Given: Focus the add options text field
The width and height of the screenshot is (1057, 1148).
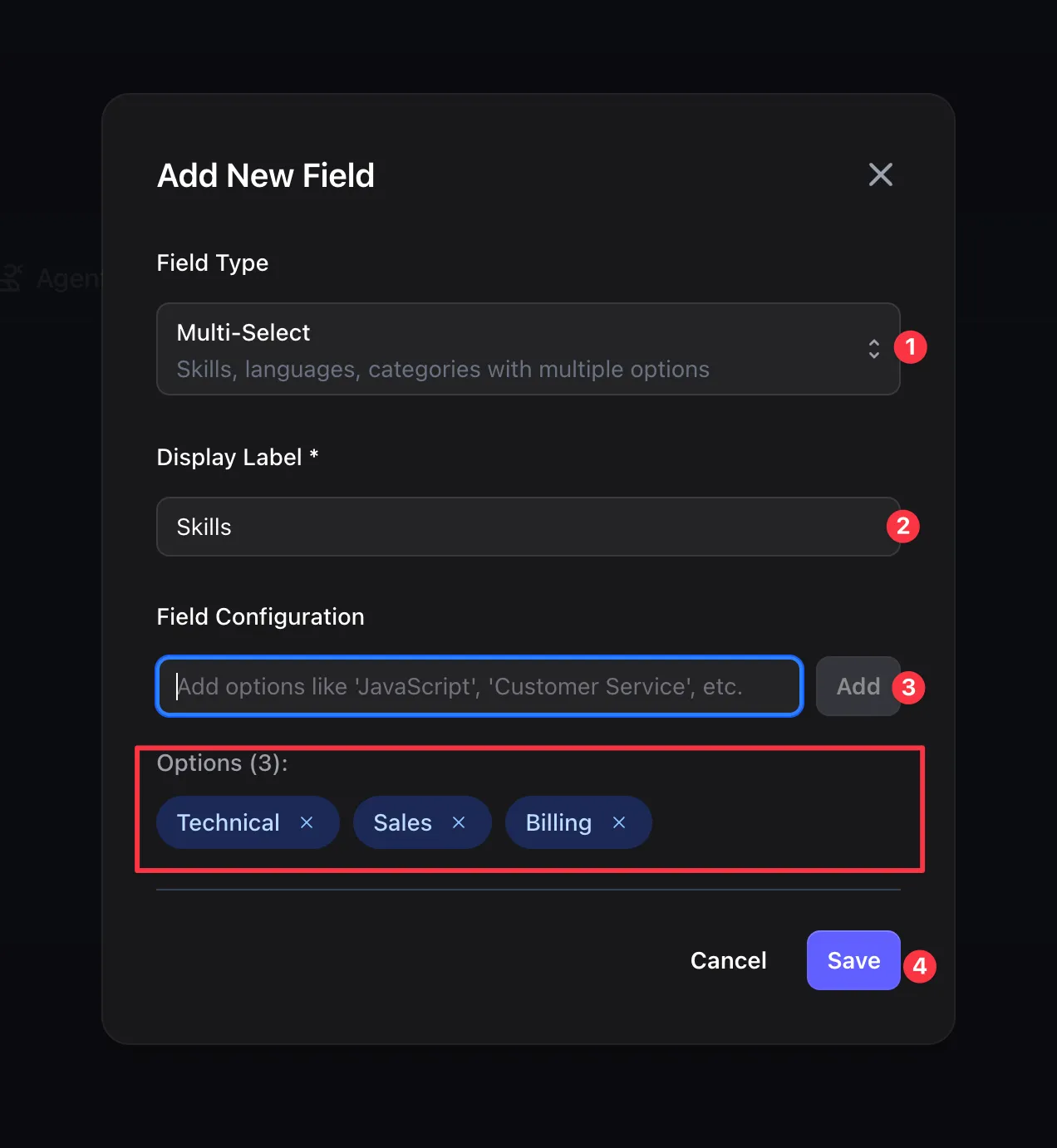Looking at the screenshot, I should pos(479,686).
